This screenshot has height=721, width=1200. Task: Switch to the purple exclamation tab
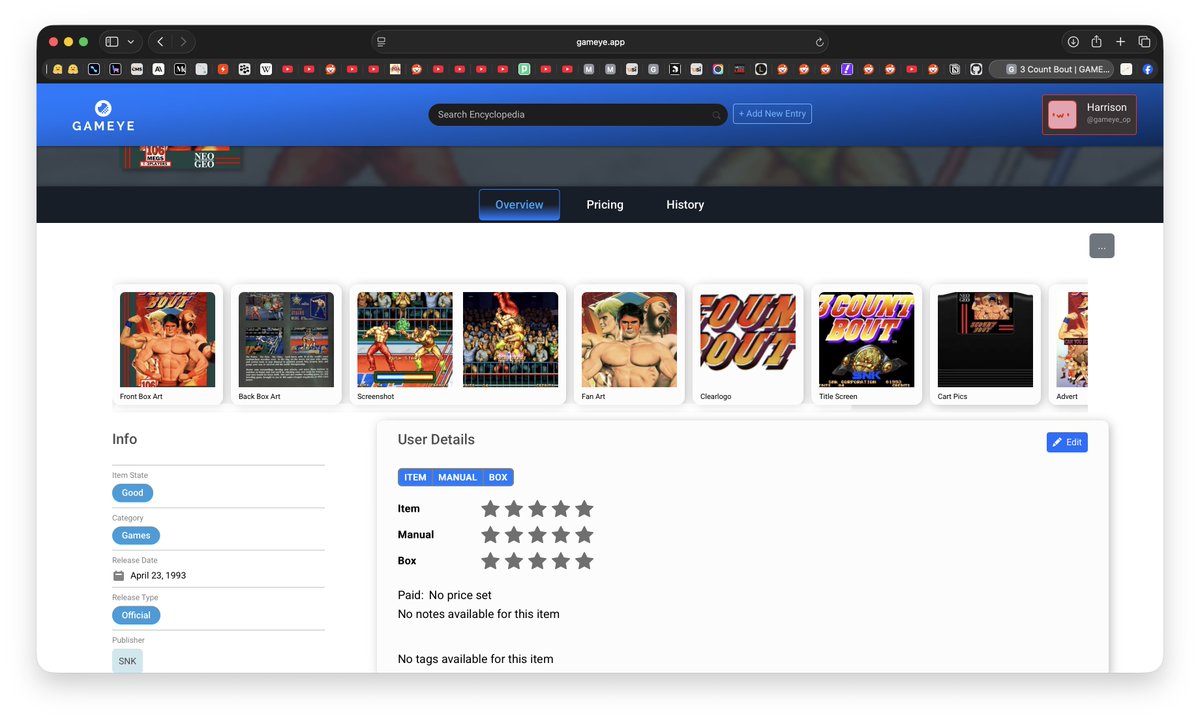point(847,69)
